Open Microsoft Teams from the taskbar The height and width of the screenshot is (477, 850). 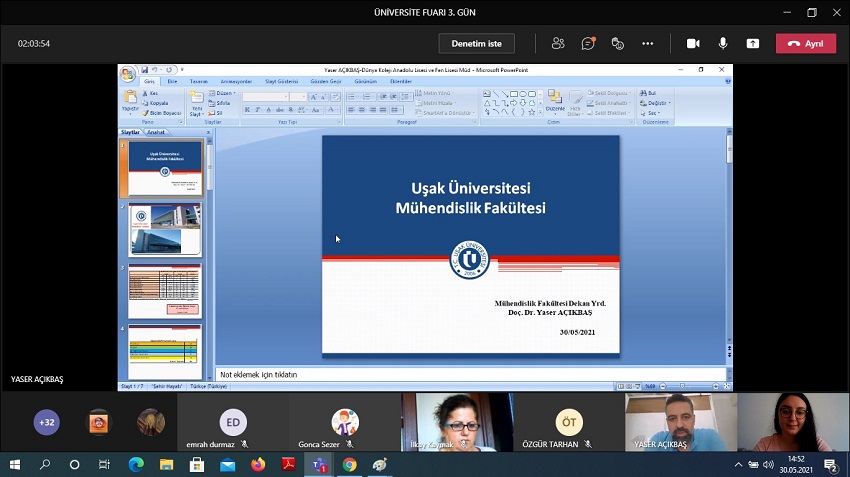(318, 465)
